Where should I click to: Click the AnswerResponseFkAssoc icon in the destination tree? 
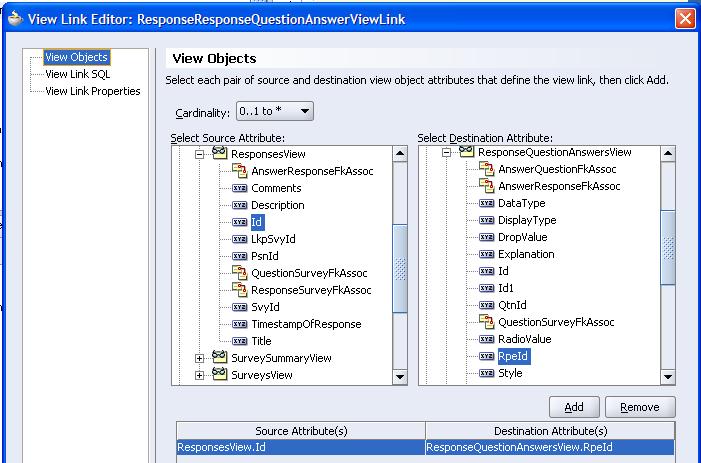486,185
